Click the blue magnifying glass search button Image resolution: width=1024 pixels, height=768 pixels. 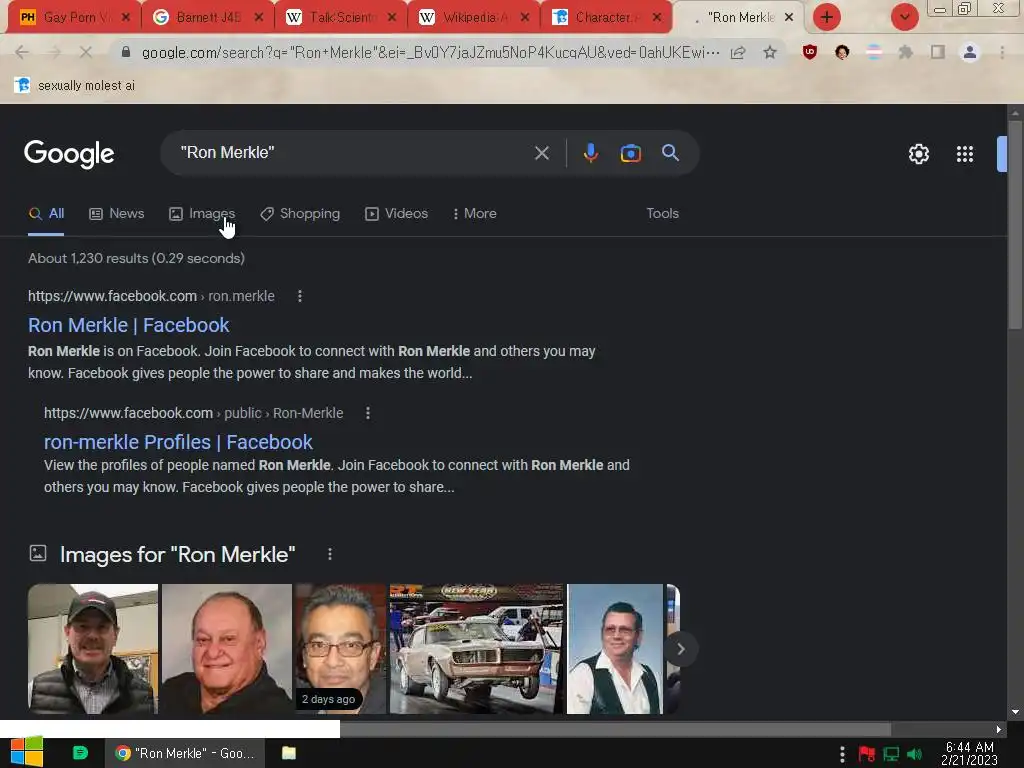pos(670,153)
